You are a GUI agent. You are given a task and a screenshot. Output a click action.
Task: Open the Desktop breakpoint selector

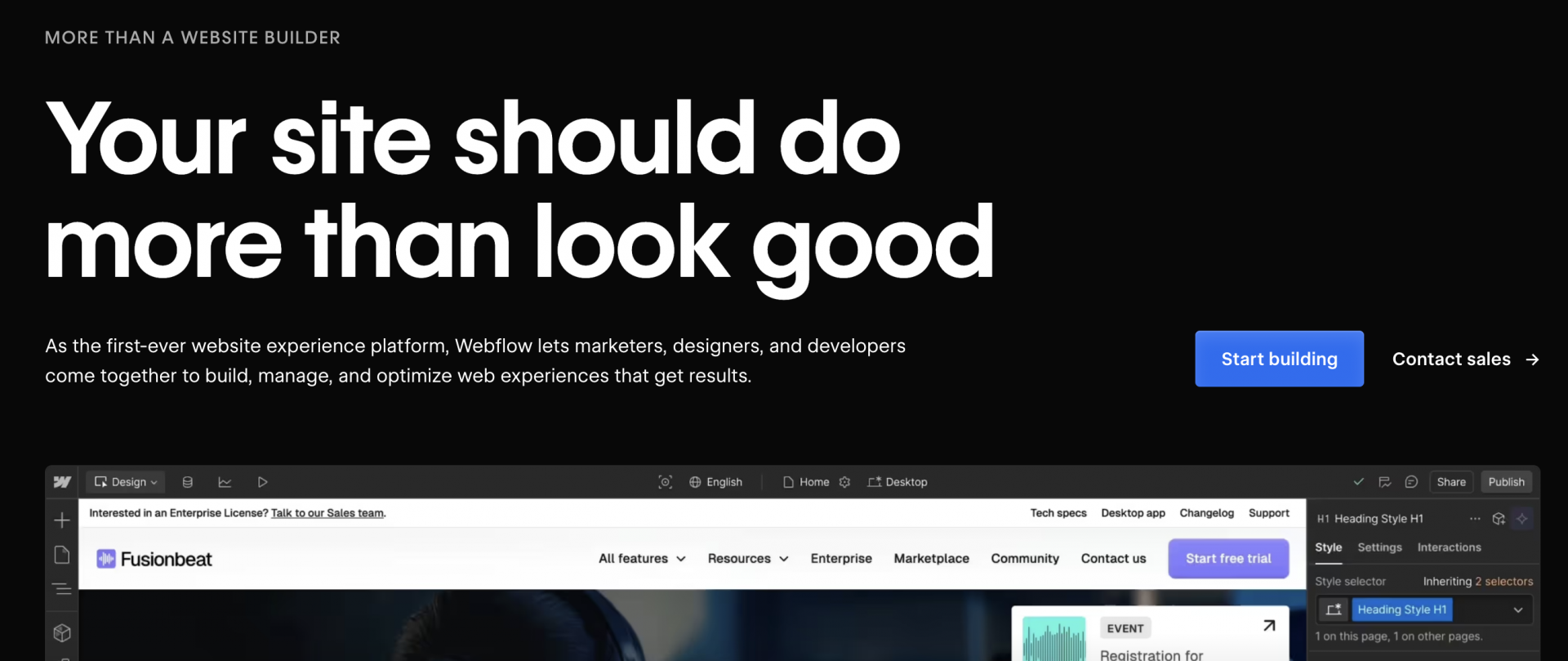pyautogui.click(x=898, y=482)
